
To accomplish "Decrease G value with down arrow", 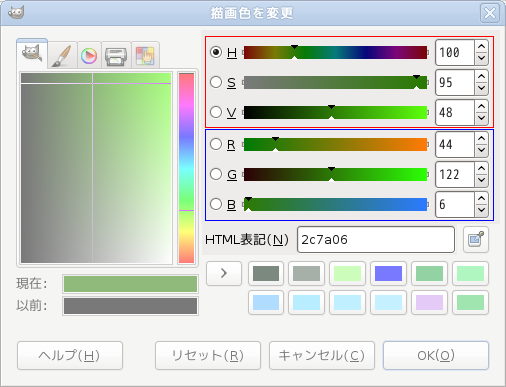I will (481, 180).
